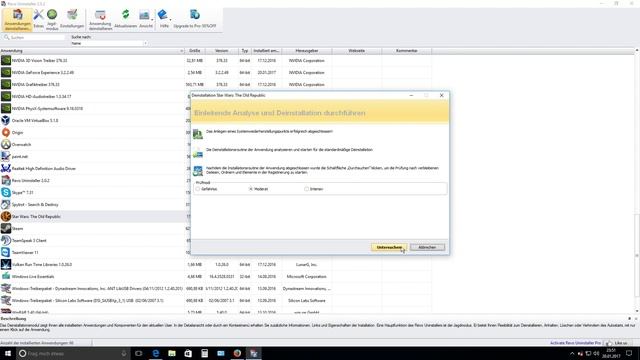Sort by the Typ column header
This screenshot has width=640, height=360.
coord(244,51)
